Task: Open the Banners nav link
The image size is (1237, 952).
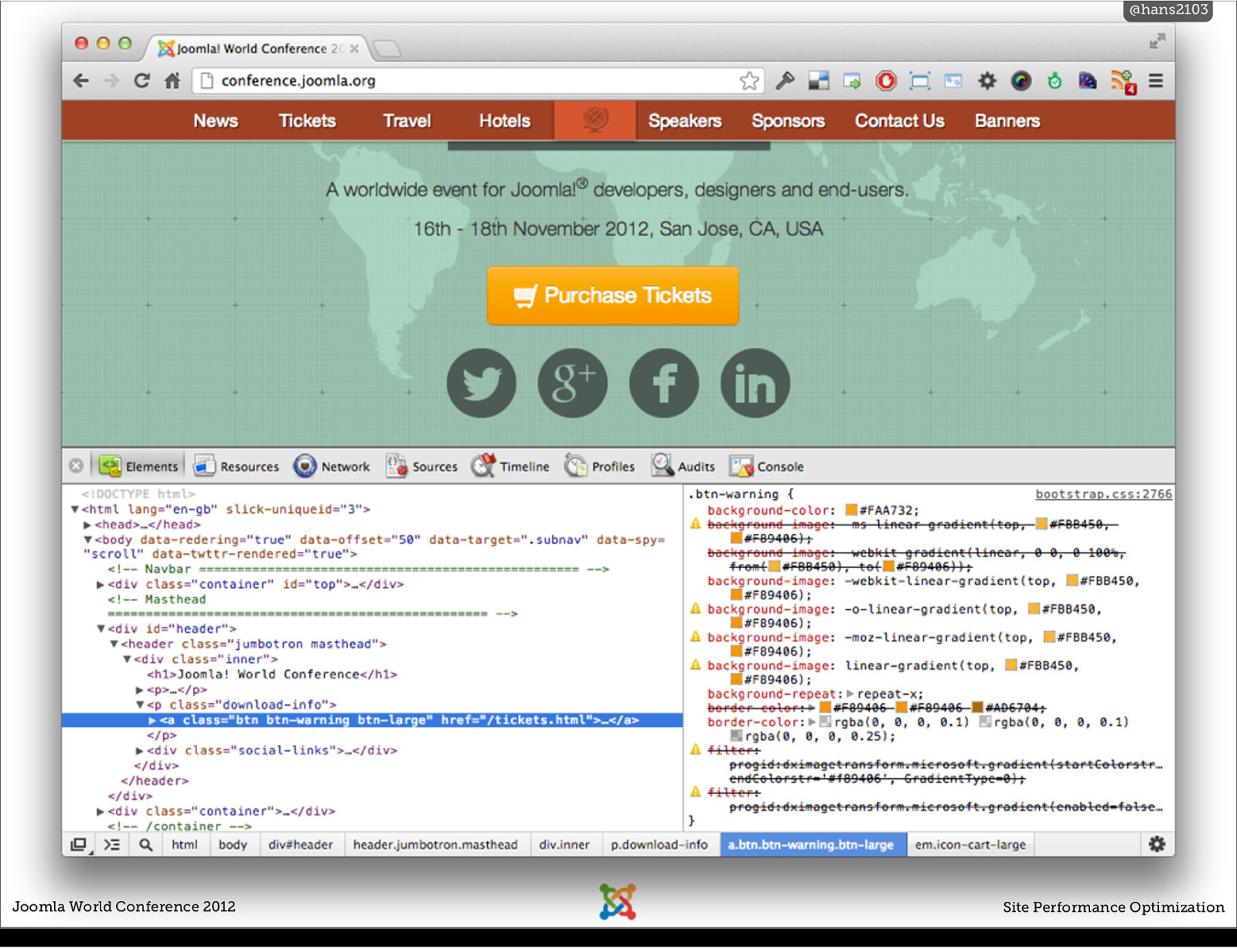Action: [x=1007, y=121]
